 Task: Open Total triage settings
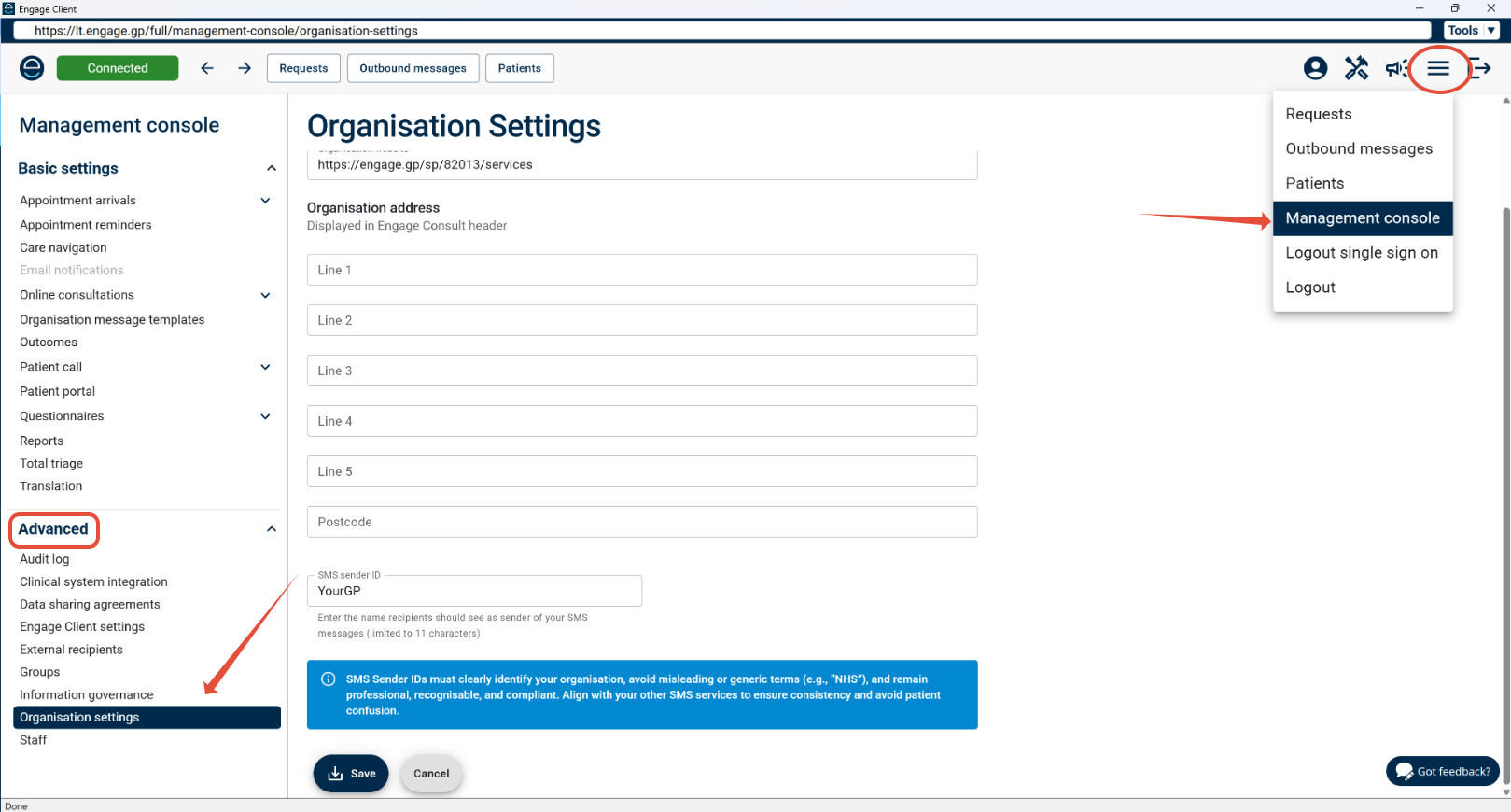pos(51,464)
